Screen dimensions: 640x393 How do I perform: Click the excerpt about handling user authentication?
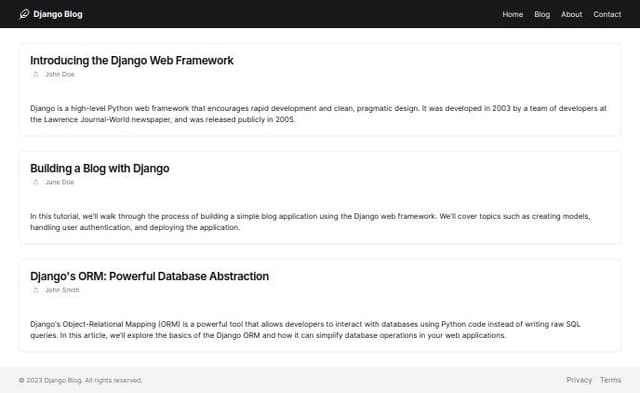310,222
